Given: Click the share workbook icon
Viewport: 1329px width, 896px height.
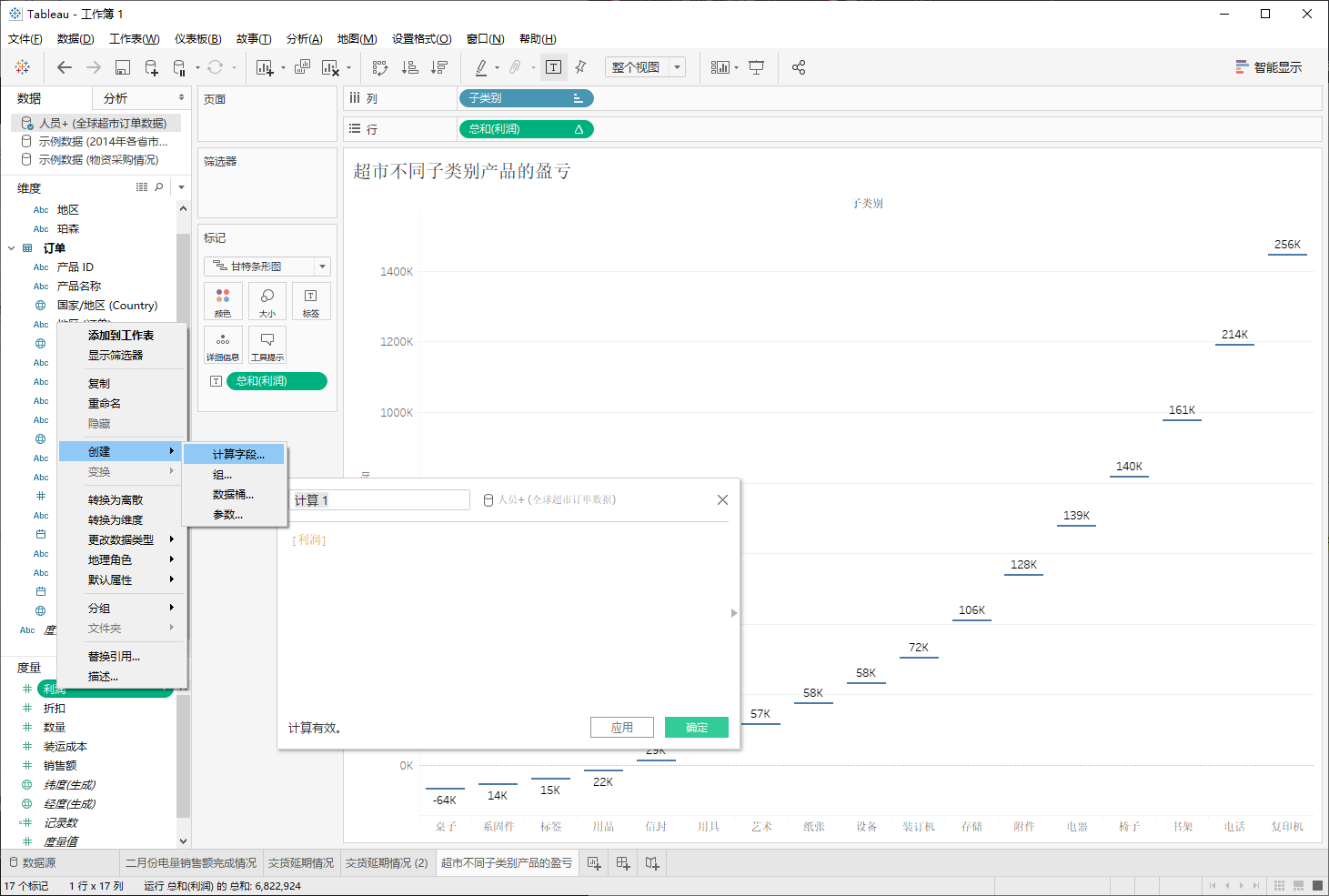Looking at the screenshot, I should [799, 67].
